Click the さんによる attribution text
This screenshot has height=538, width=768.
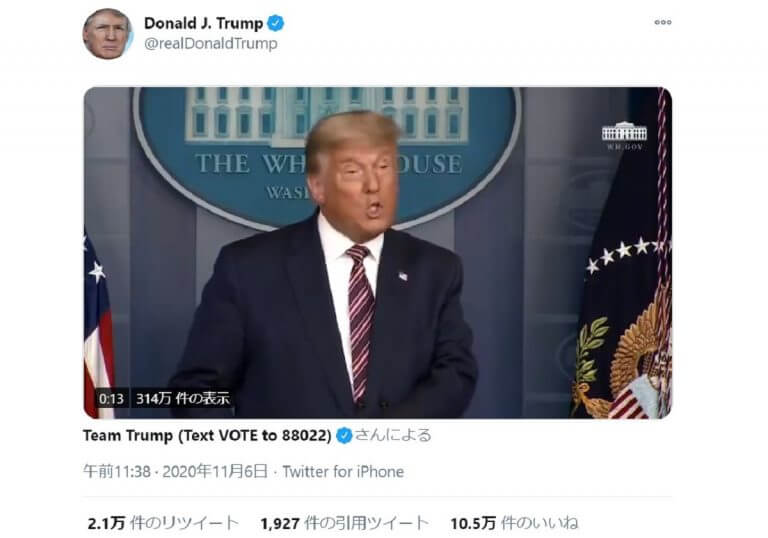[393, 435]
